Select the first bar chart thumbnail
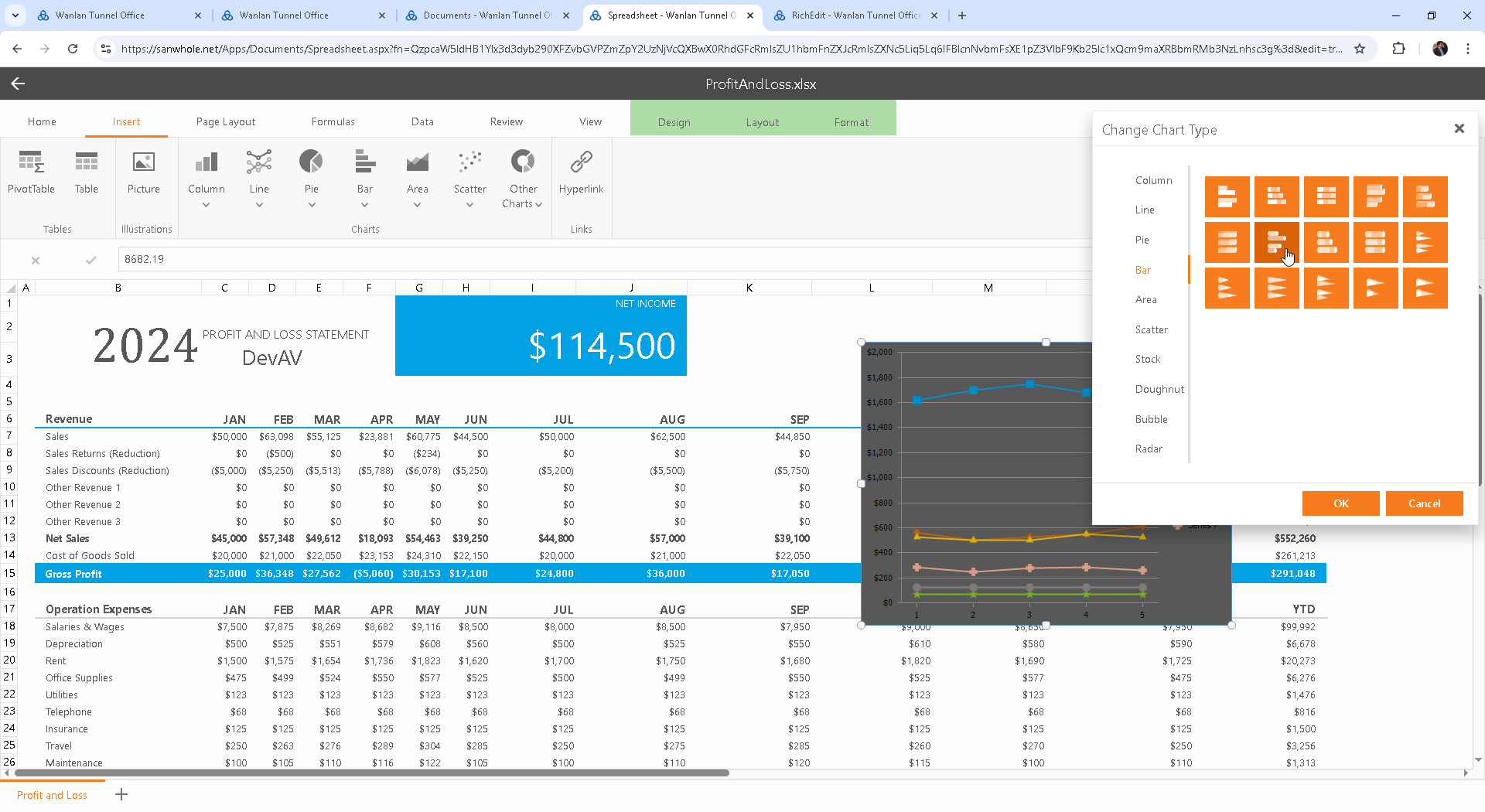 tap(1227, 196)
